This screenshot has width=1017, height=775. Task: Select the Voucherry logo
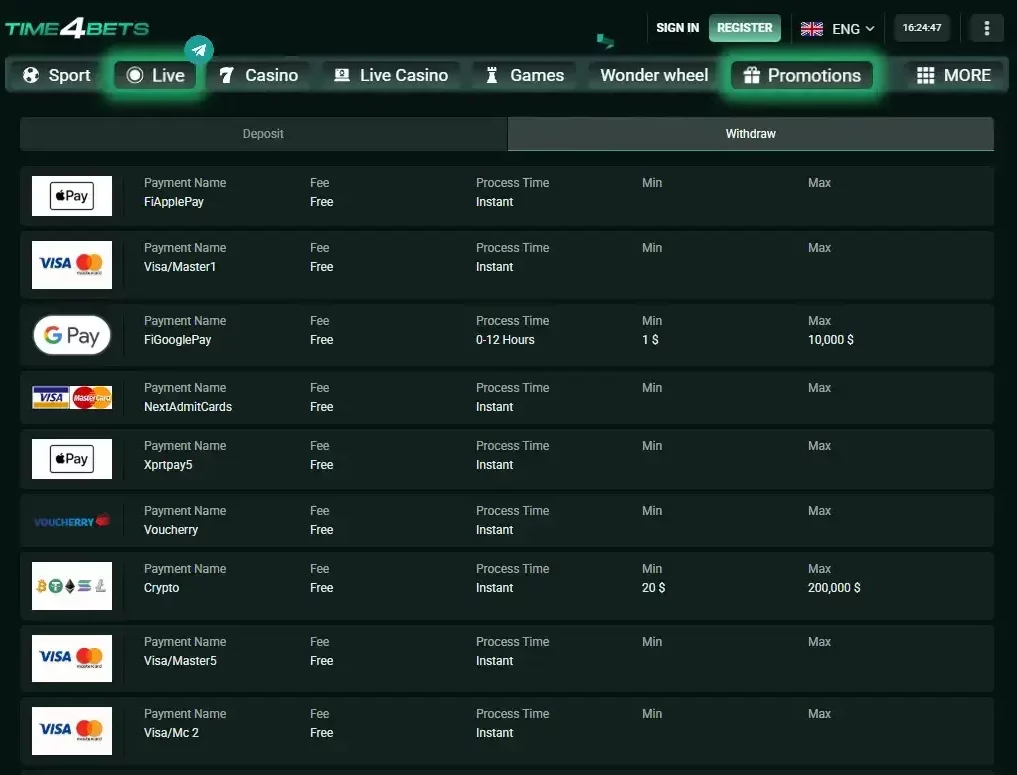[72, 521]
